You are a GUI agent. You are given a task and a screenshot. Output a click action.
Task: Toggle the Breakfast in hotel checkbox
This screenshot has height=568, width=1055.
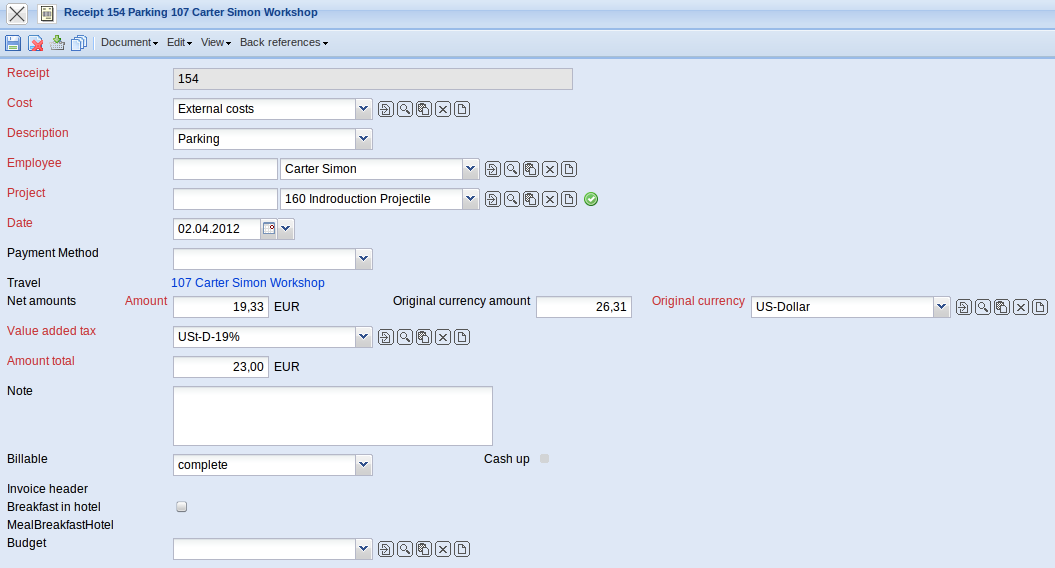coord(182,507)
